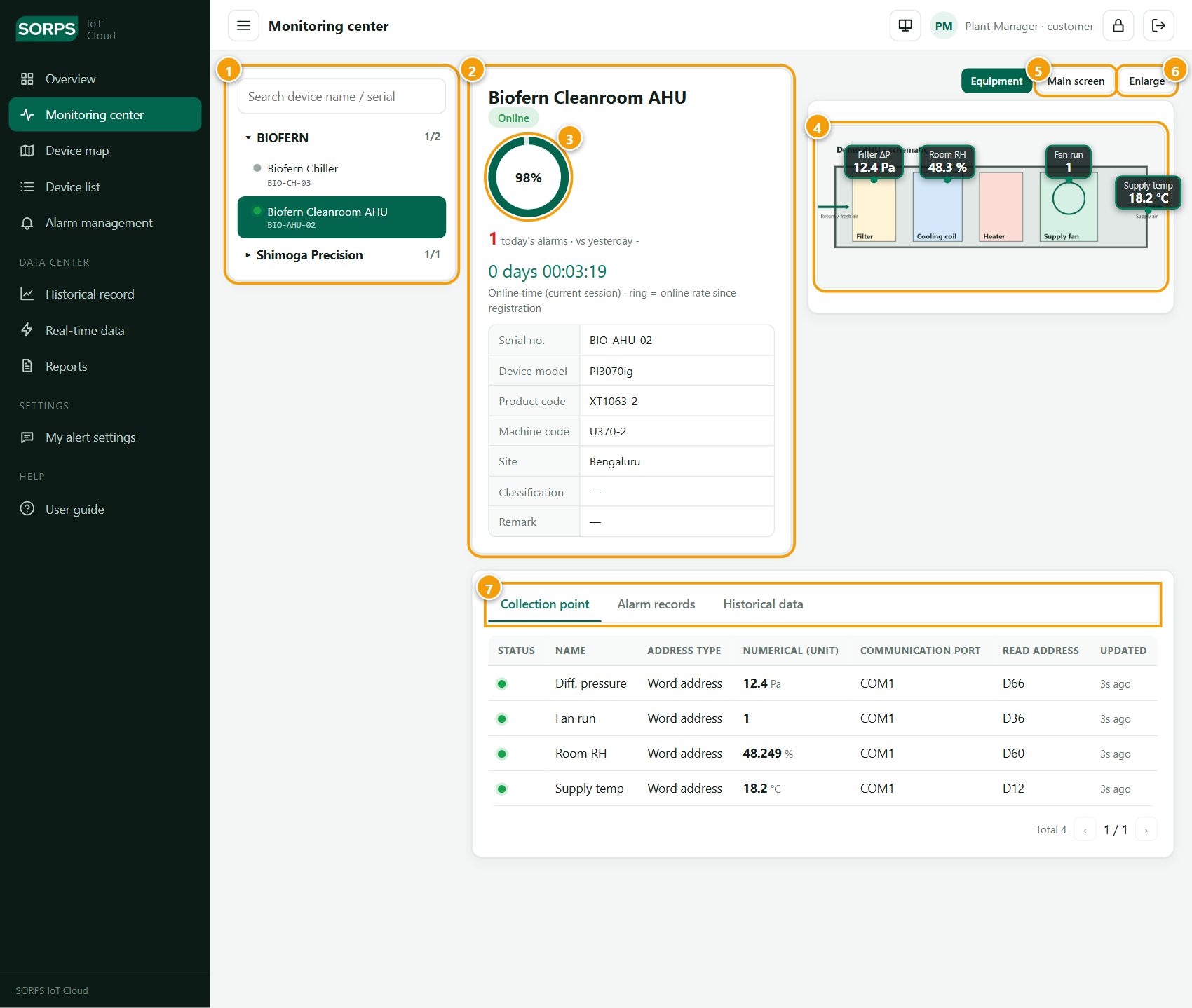Screen dimensions: 1192x1008
Task: Select Monitoring center in sidebar
Action: point(105,115)
